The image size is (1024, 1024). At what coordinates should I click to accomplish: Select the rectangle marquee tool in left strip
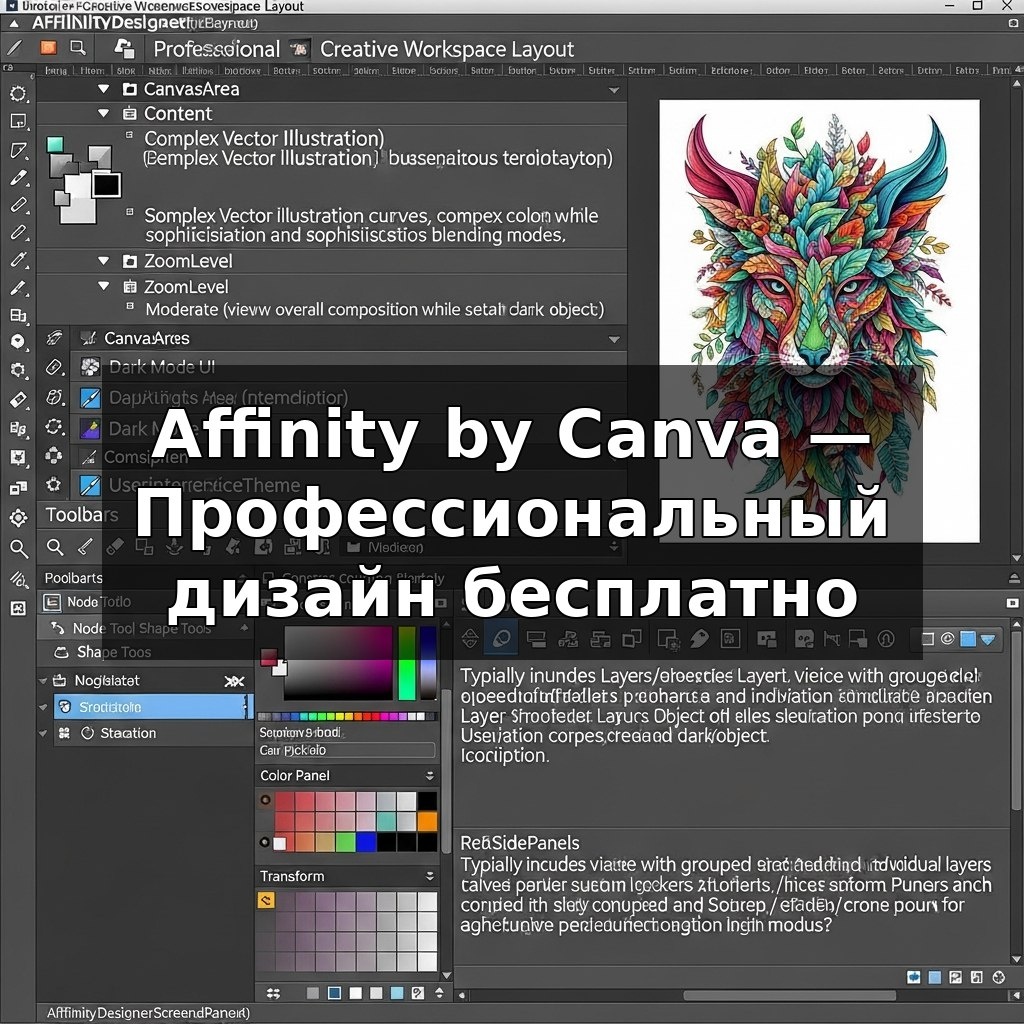[18, 121]
